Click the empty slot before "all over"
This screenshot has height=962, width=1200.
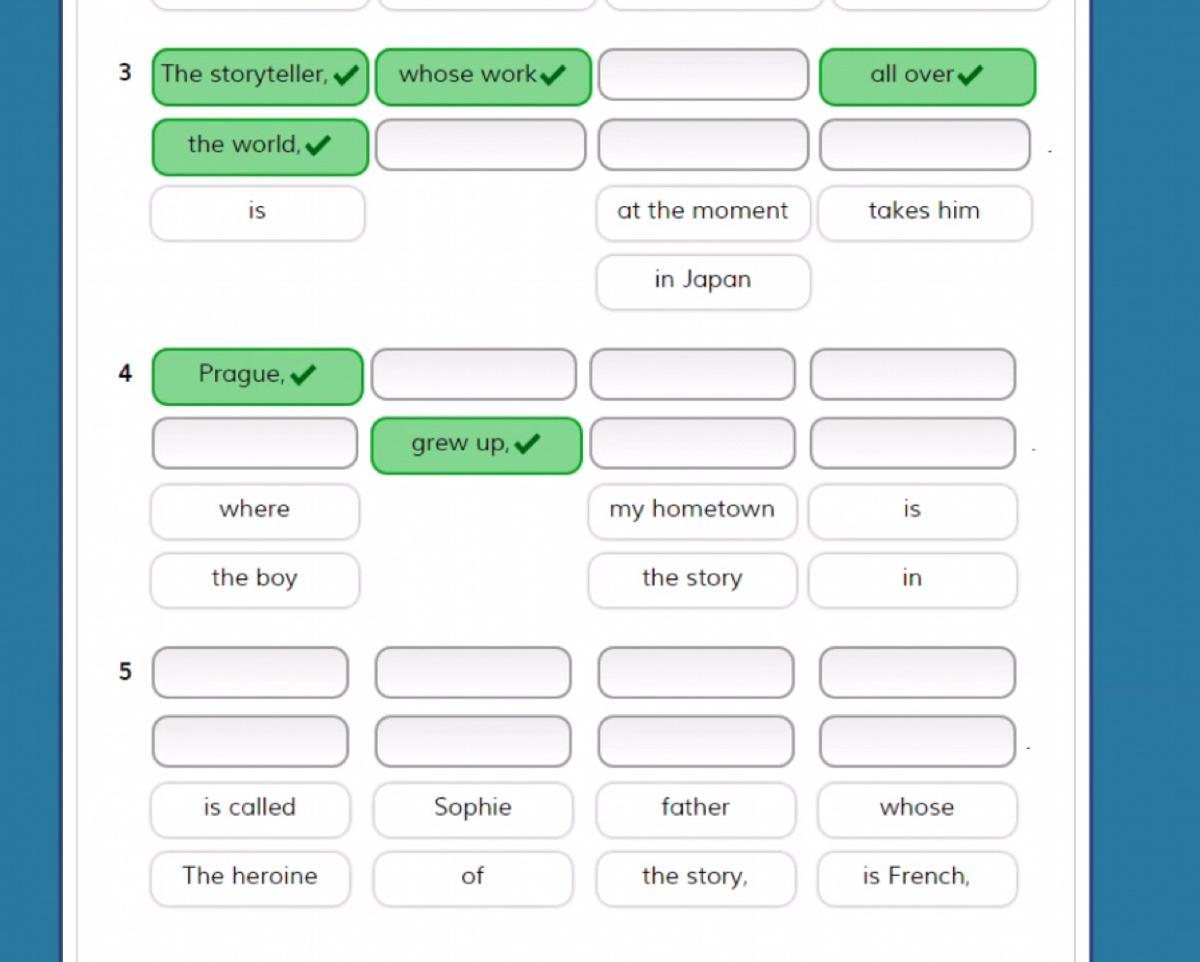pos(703,75)
